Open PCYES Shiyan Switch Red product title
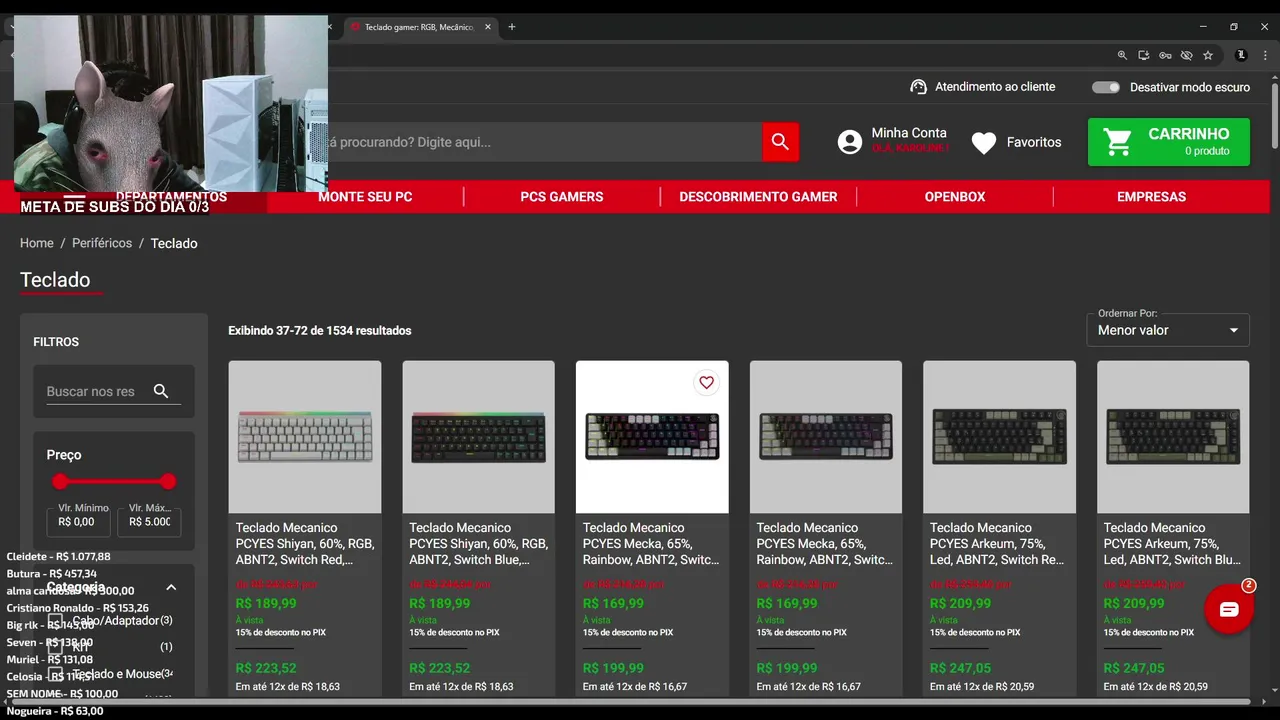 click(x=305, y=544)
